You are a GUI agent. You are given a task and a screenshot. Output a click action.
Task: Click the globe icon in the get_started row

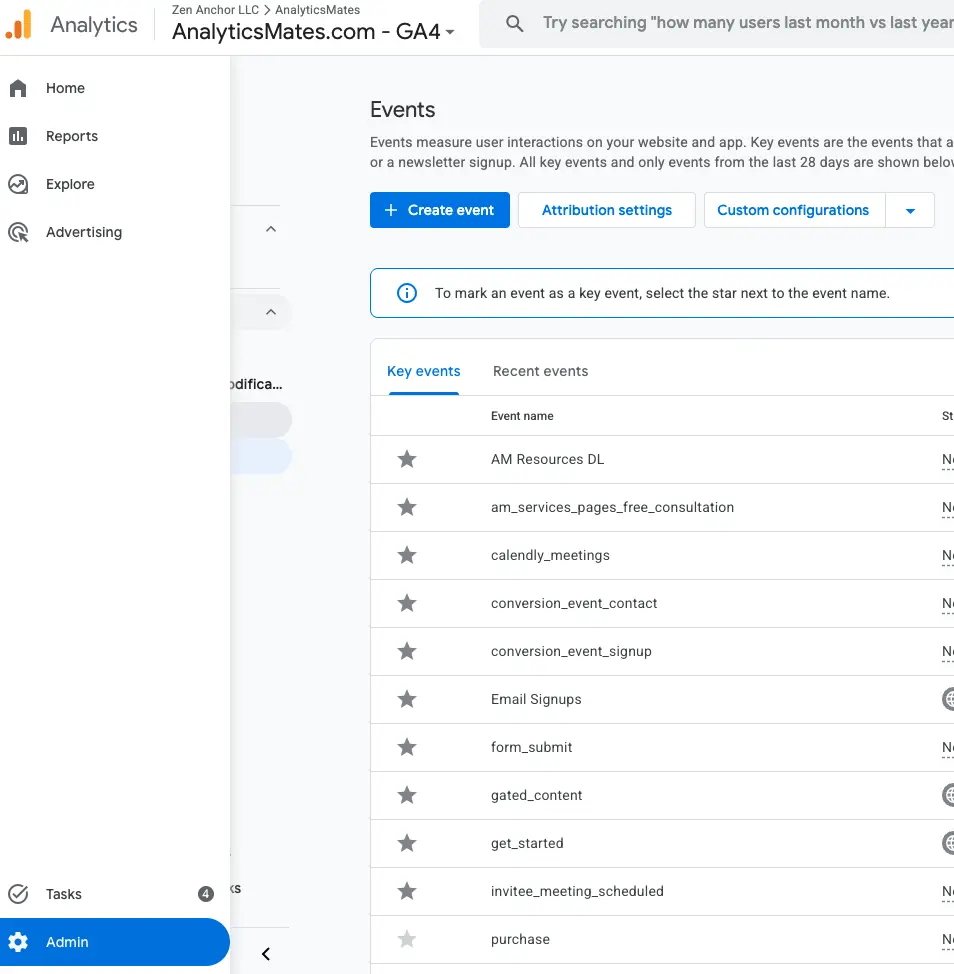click(948, 843)
